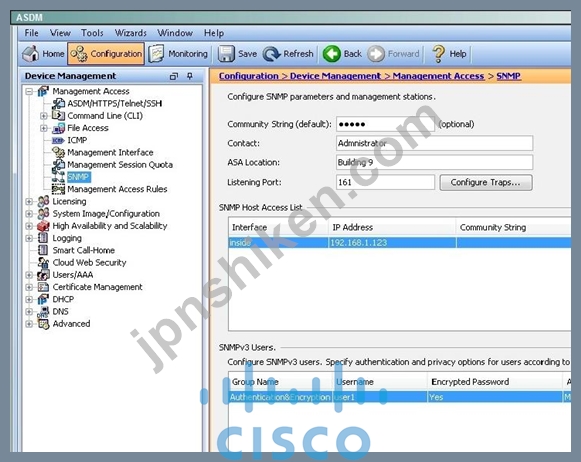Pin the Device Management panel
The height and width of the screenshot is (462, 581).
tap(190, 76)
